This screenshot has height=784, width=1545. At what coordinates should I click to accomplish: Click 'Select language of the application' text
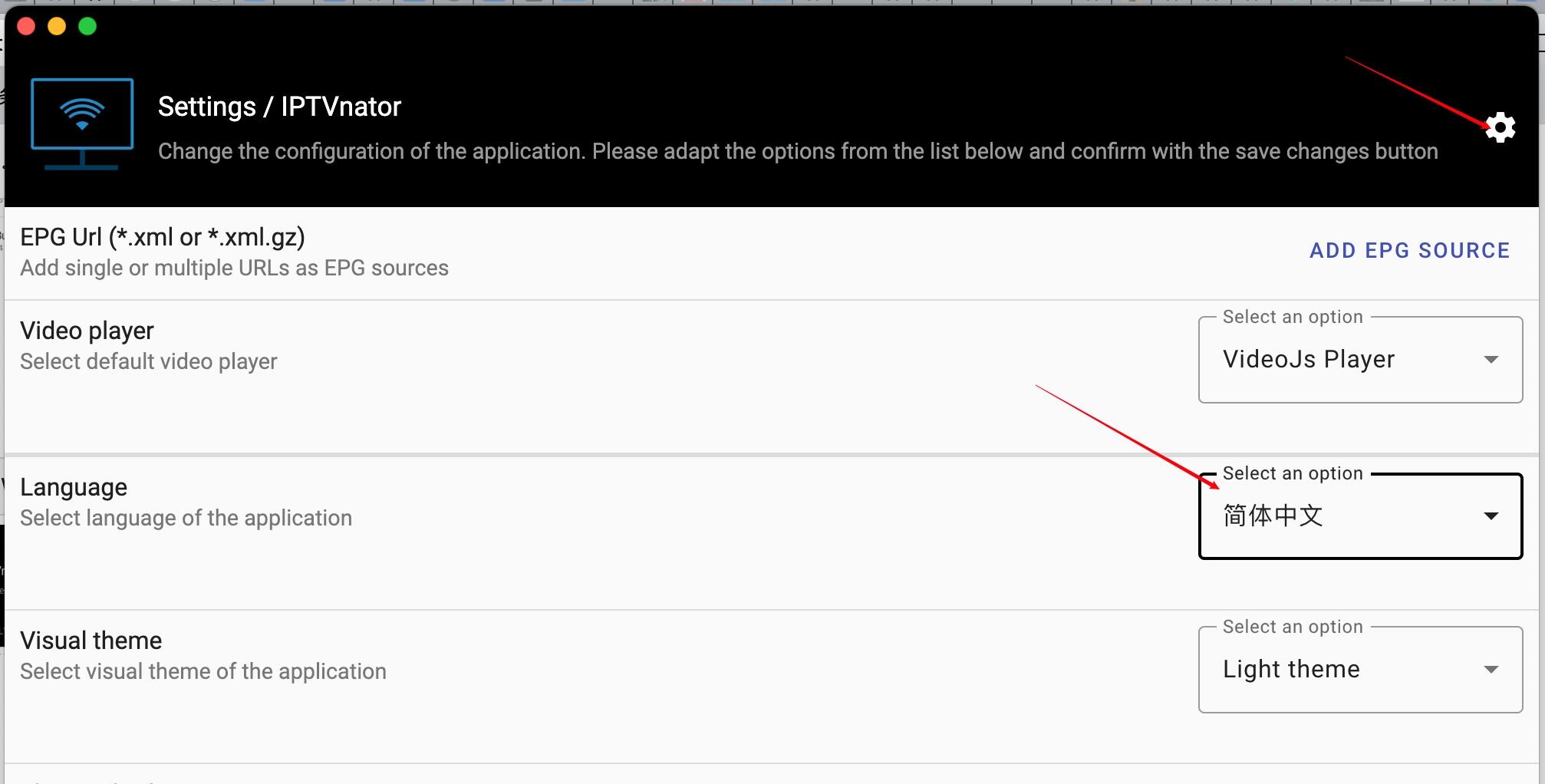tap(186, 518)
